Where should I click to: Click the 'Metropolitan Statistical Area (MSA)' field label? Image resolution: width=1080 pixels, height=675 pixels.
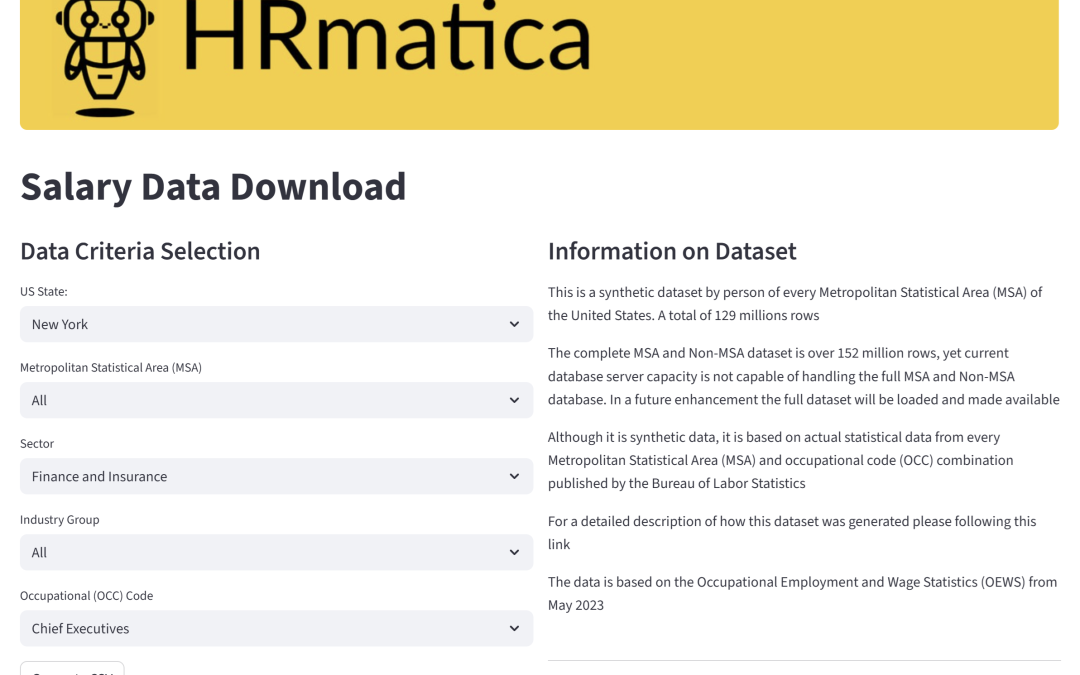(x=111, y=368)
